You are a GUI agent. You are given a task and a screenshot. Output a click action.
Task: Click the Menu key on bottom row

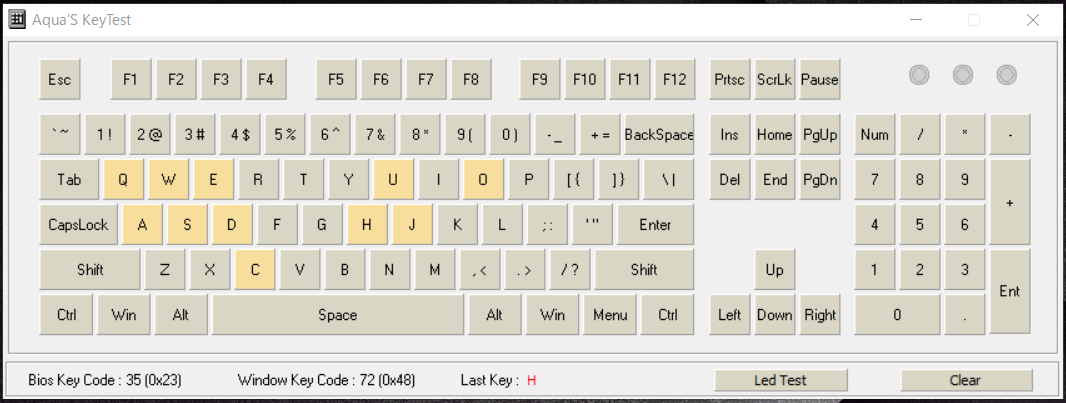tap(610, 315)
